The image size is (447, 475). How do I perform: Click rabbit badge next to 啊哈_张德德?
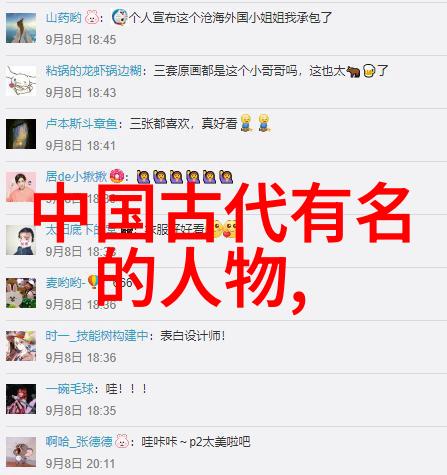[122, 441]
